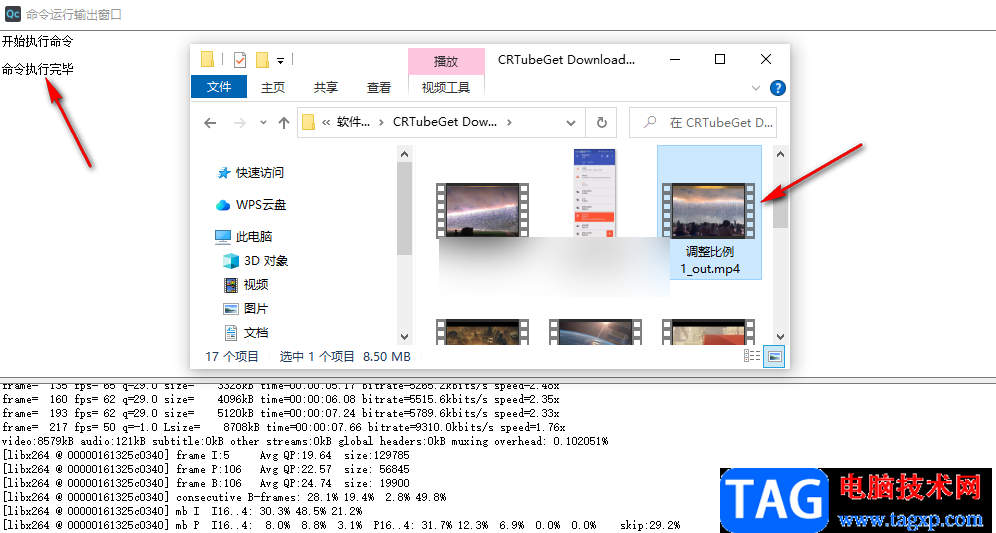Click the Explorer forward arrow
The width and height of the screenshot is (996, 533).
pos(240,123)
